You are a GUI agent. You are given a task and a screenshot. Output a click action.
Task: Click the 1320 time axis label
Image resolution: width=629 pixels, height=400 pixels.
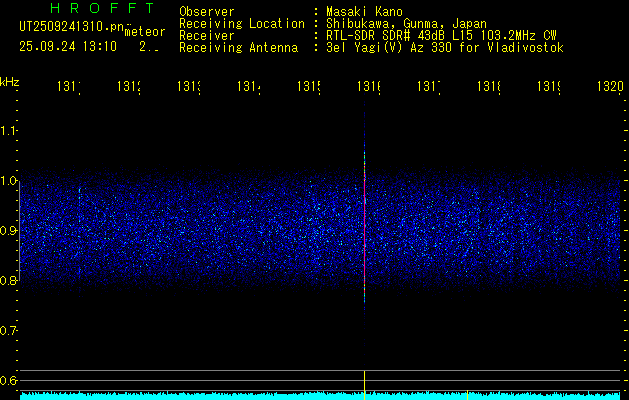[x=609, y=87]
